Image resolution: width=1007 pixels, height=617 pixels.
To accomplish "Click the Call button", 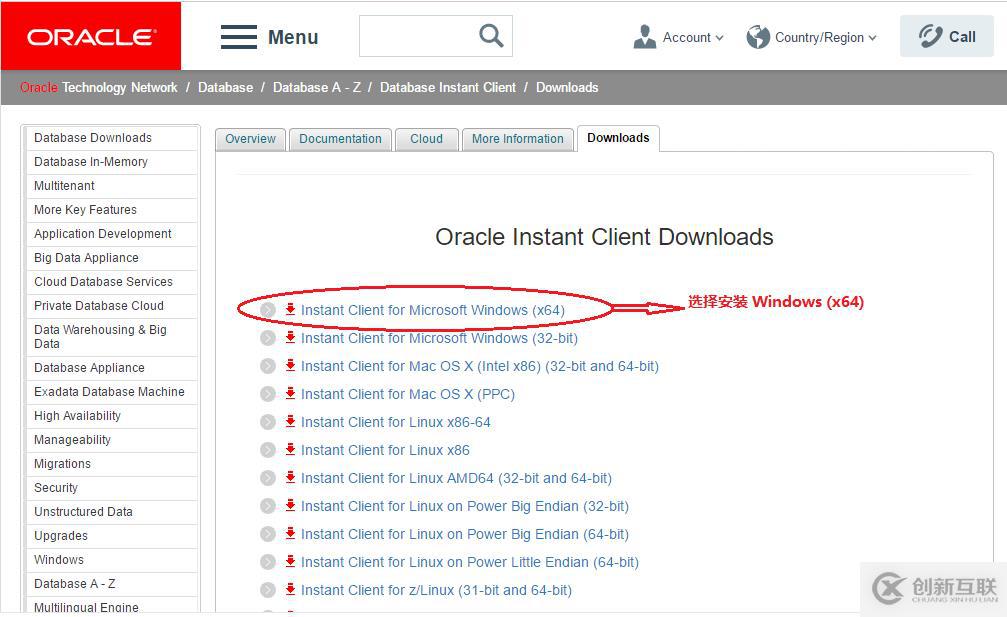I will pyautogui.click(x=947, y=37).
